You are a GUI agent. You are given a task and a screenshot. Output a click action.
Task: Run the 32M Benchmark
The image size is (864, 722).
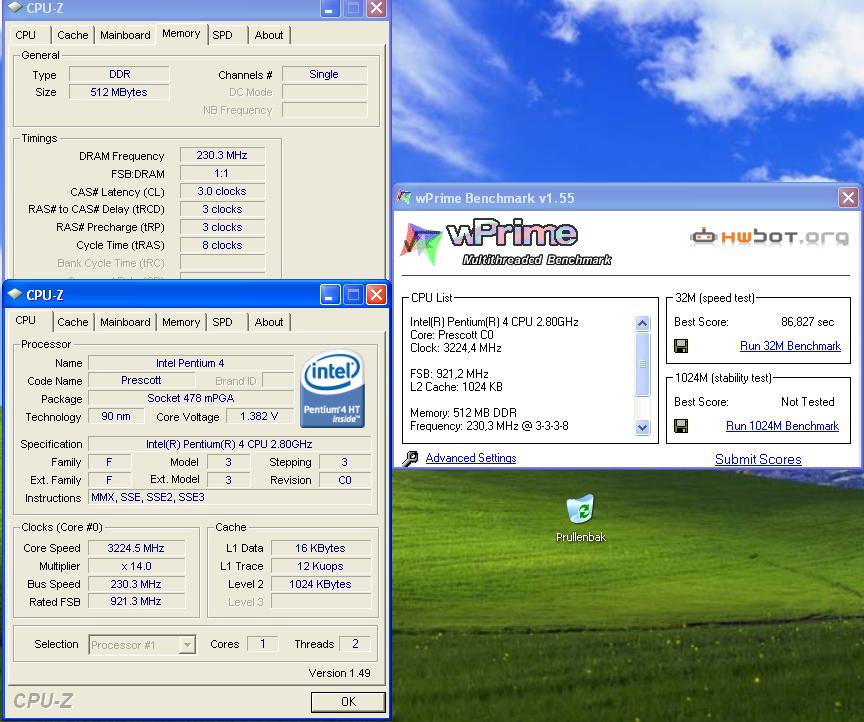tap(790, 346)
